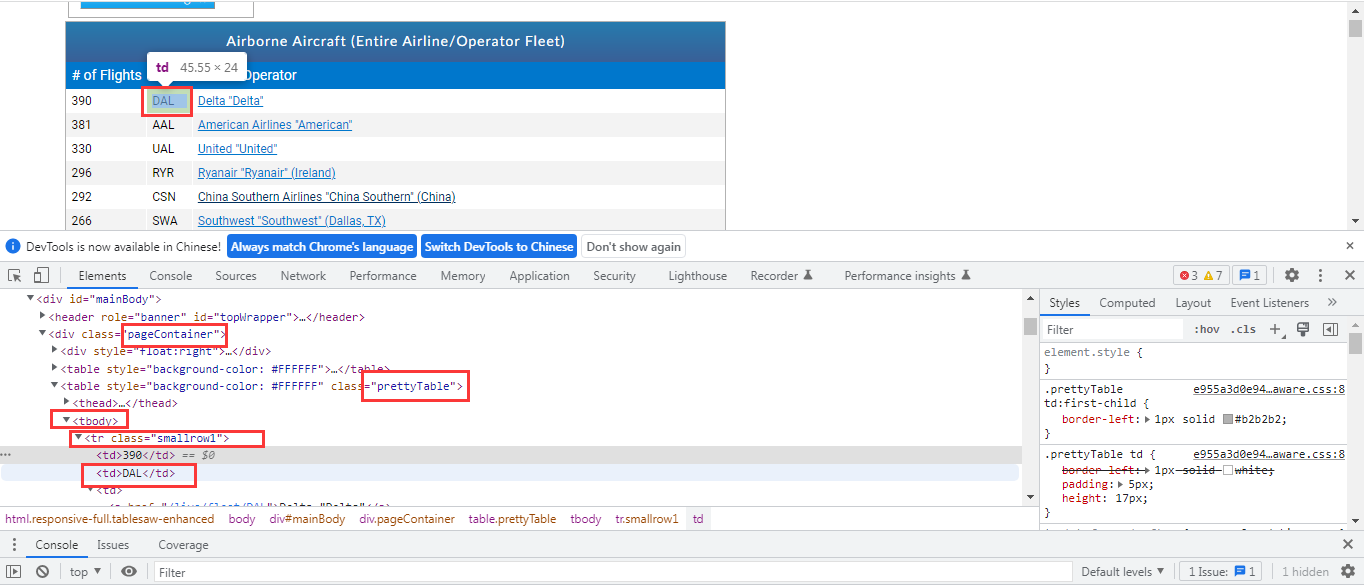Viewport: 1364px width, 585px height.
Task: Click the info icon in language bar
Action: click(13, 246)
